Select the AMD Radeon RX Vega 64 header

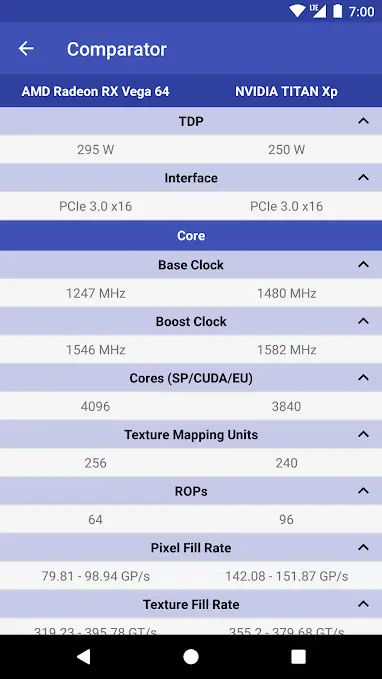click(95, 91)
